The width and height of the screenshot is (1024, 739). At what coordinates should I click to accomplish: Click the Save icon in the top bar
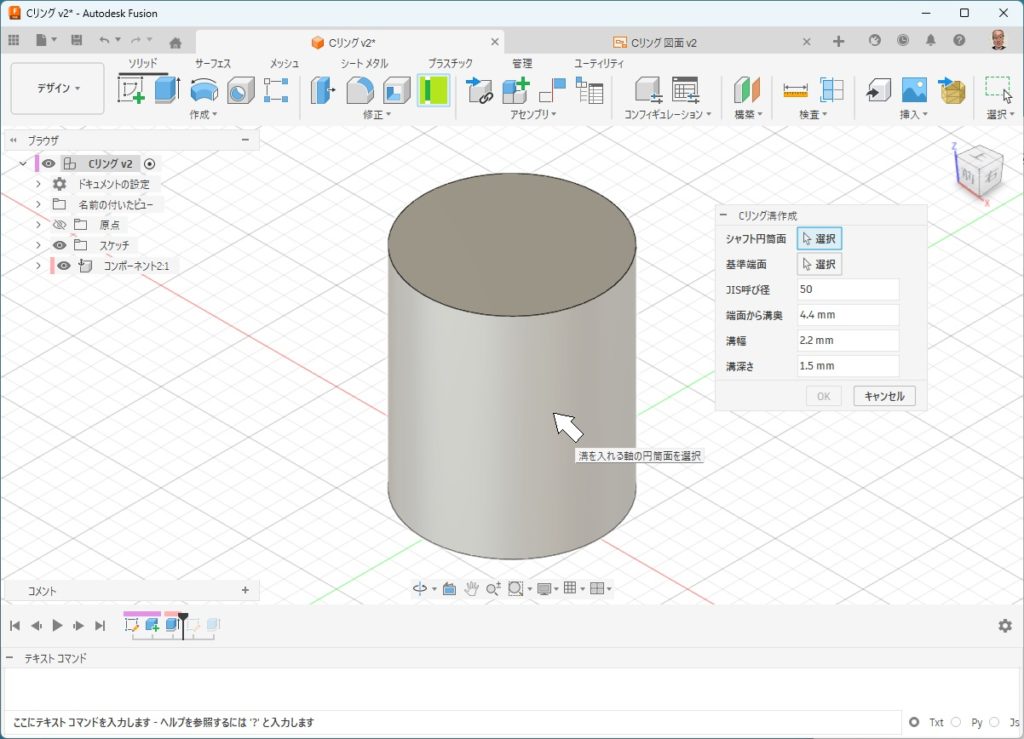click(77, 40)
